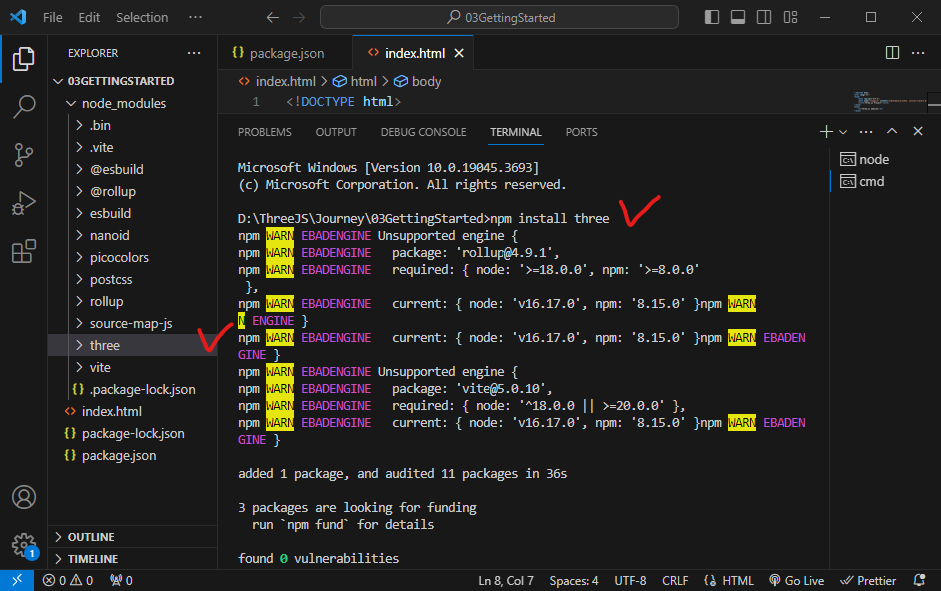Open Explorer views and more actions
The height and width of the screenshot is (591, 941).
tap(194, 53)
